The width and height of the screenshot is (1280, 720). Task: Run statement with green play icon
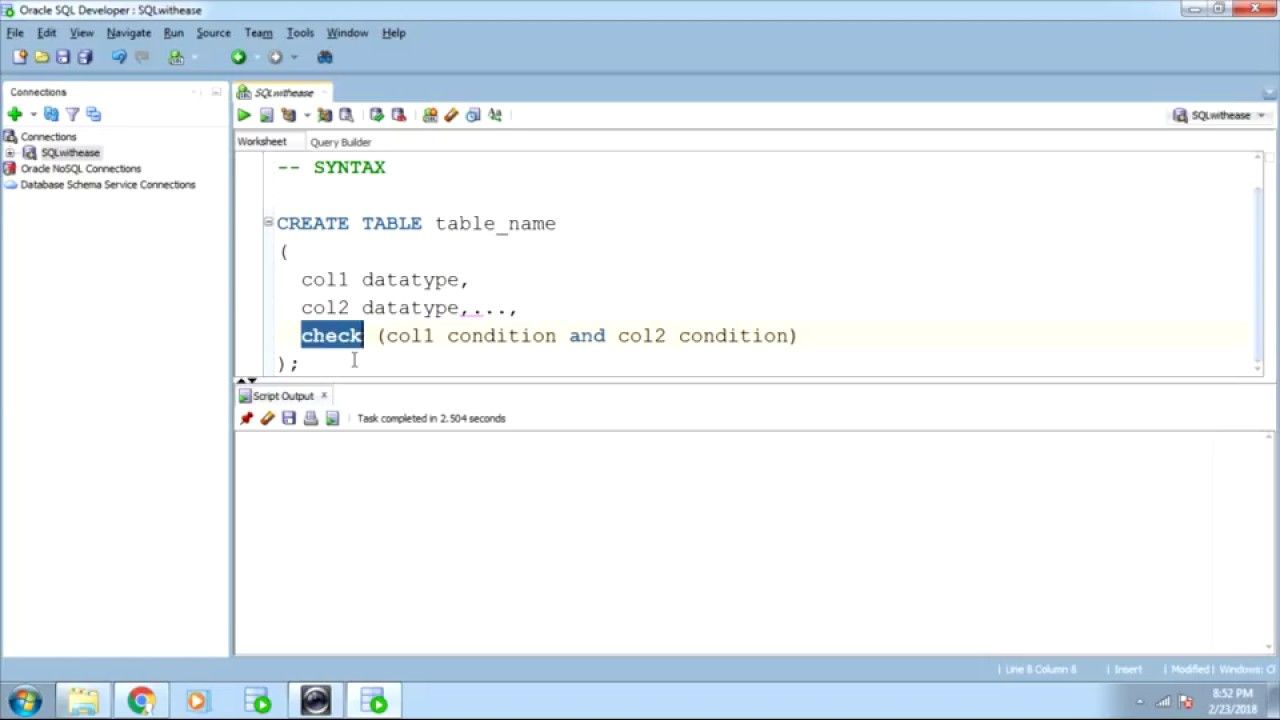tap(244, 115)
